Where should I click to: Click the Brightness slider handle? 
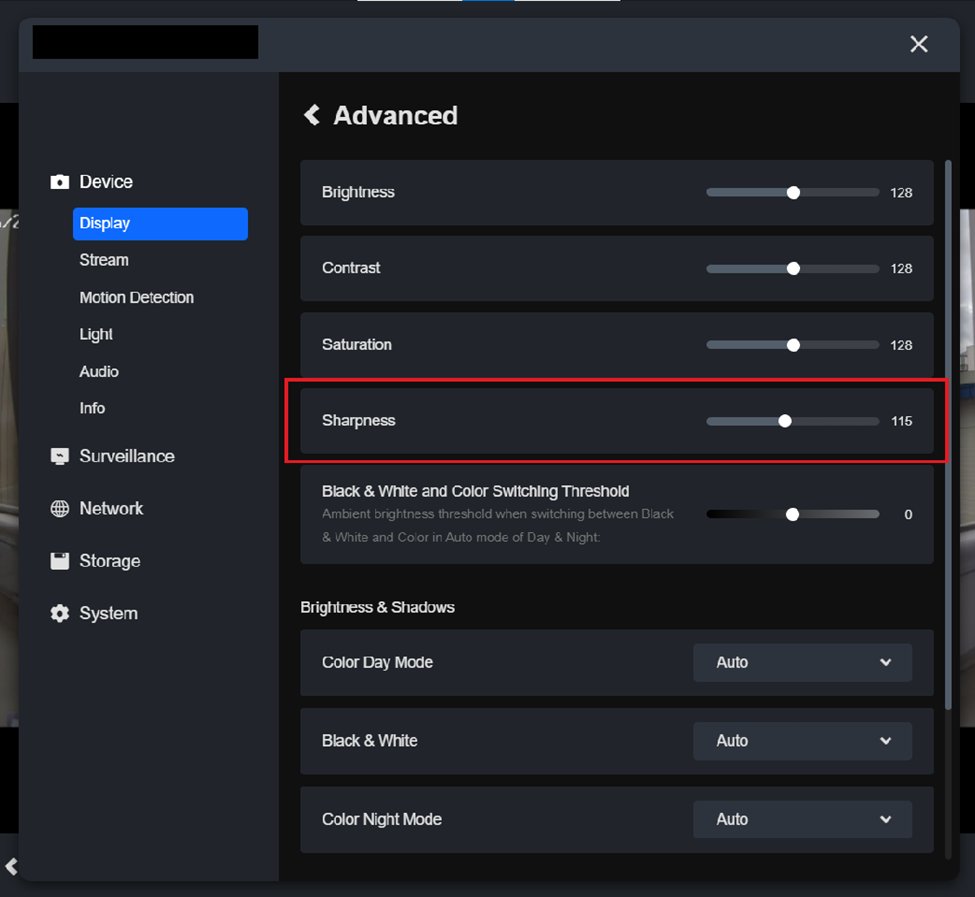[x=793, y=193]
